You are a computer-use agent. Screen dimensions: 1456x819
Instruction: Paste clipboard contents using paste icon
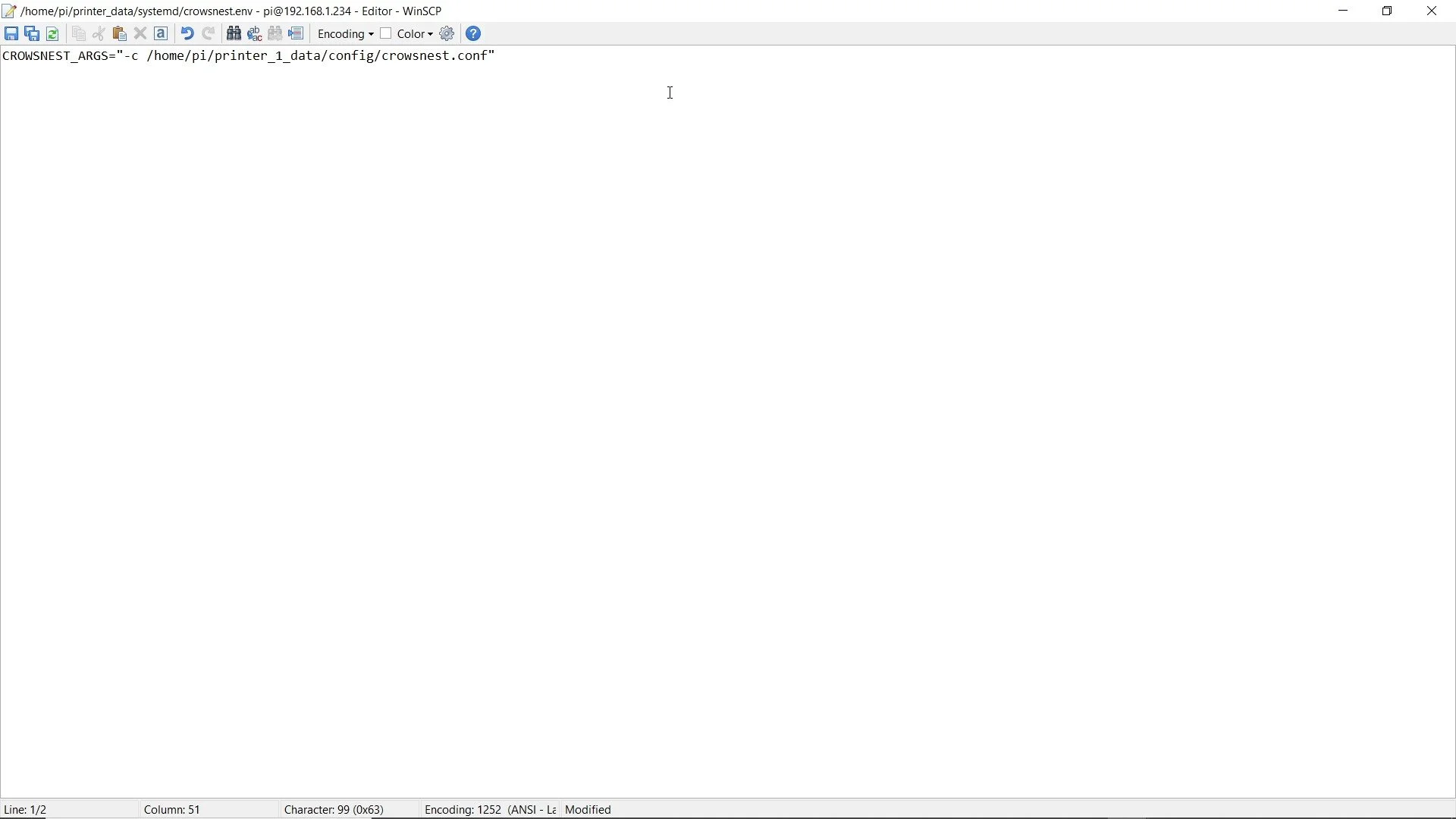point(119,34)
